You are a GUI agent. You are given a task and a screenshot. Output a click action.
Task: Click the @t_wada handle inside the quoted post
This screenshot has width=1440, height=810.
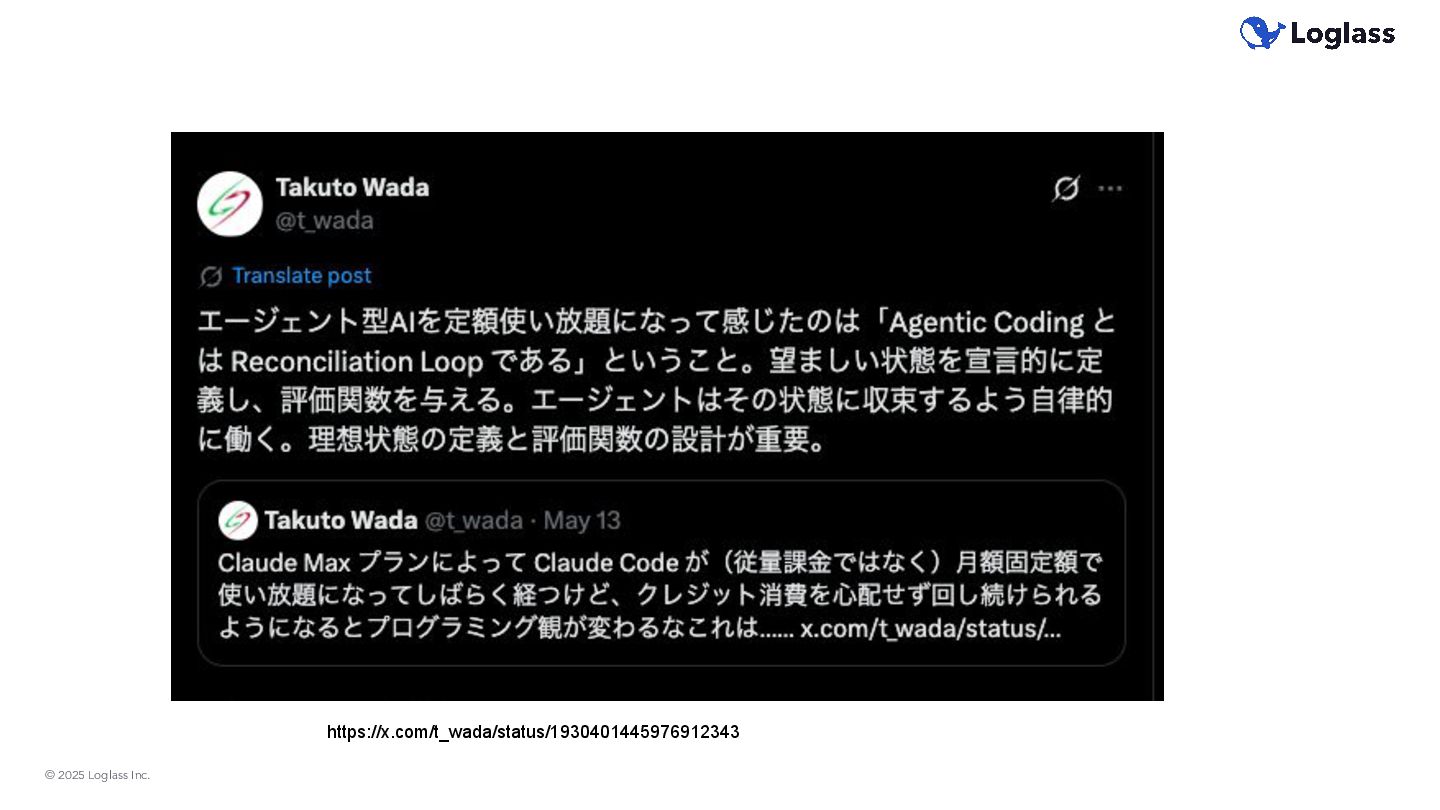473,521
